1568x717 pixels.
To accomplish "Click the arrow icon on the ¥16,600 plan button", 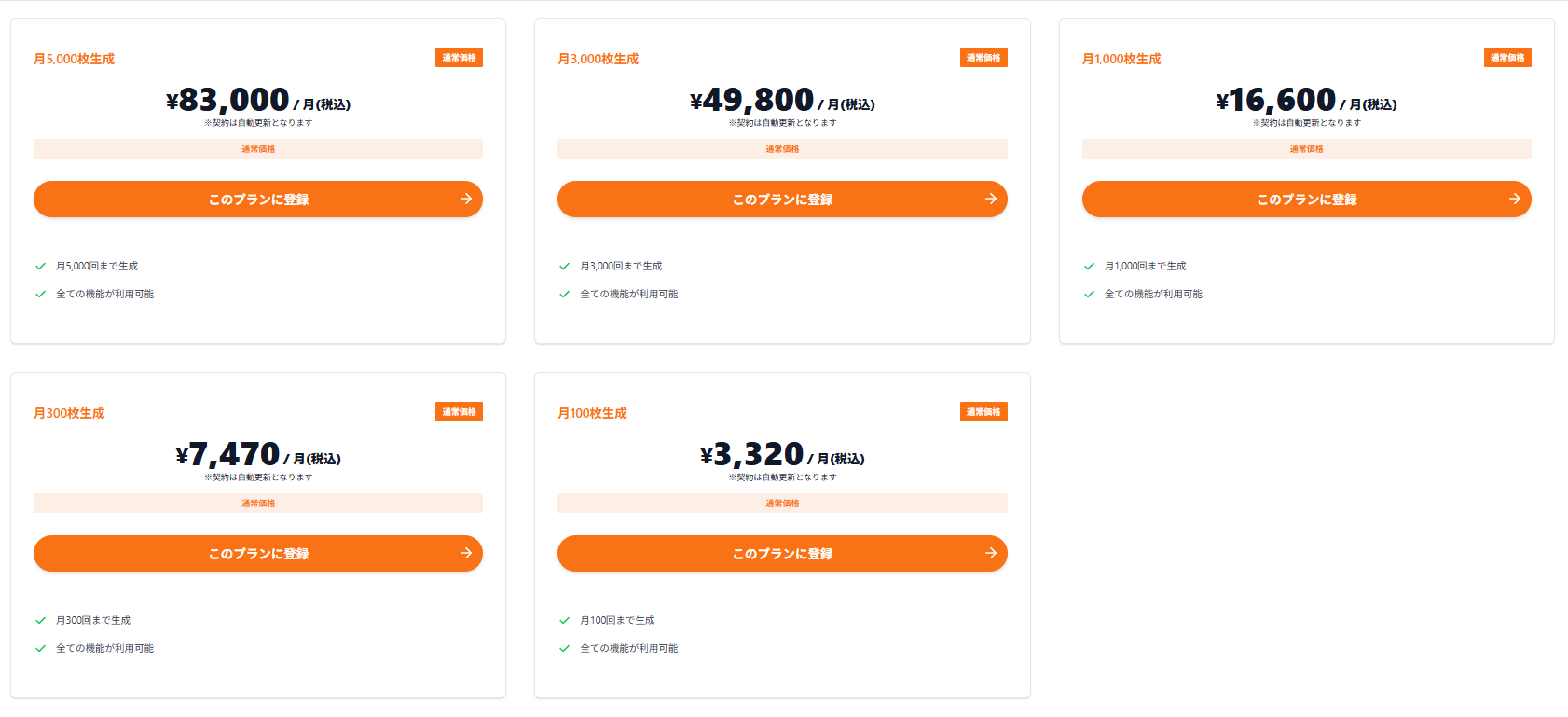I will click(x=1514, y=199).
